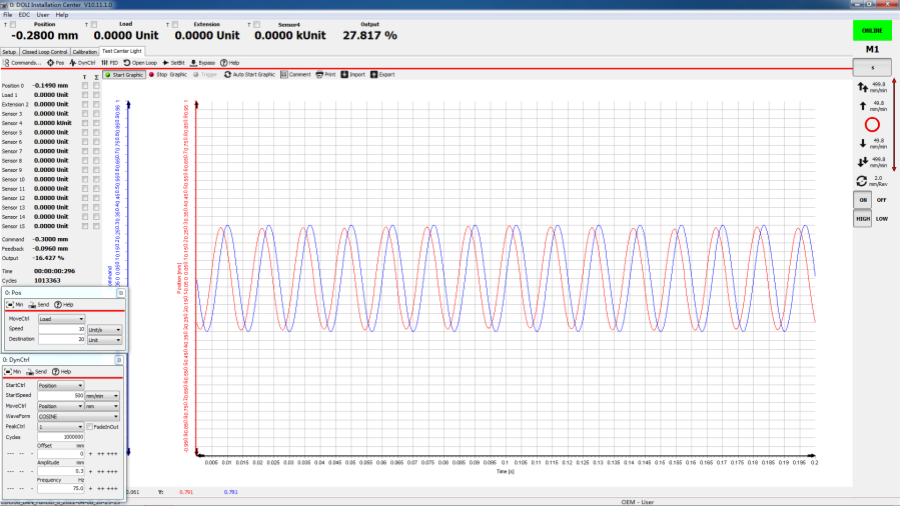Add a Comment to the graph
The width and height of the screenshot is (900, 506).
pos(296,75)
